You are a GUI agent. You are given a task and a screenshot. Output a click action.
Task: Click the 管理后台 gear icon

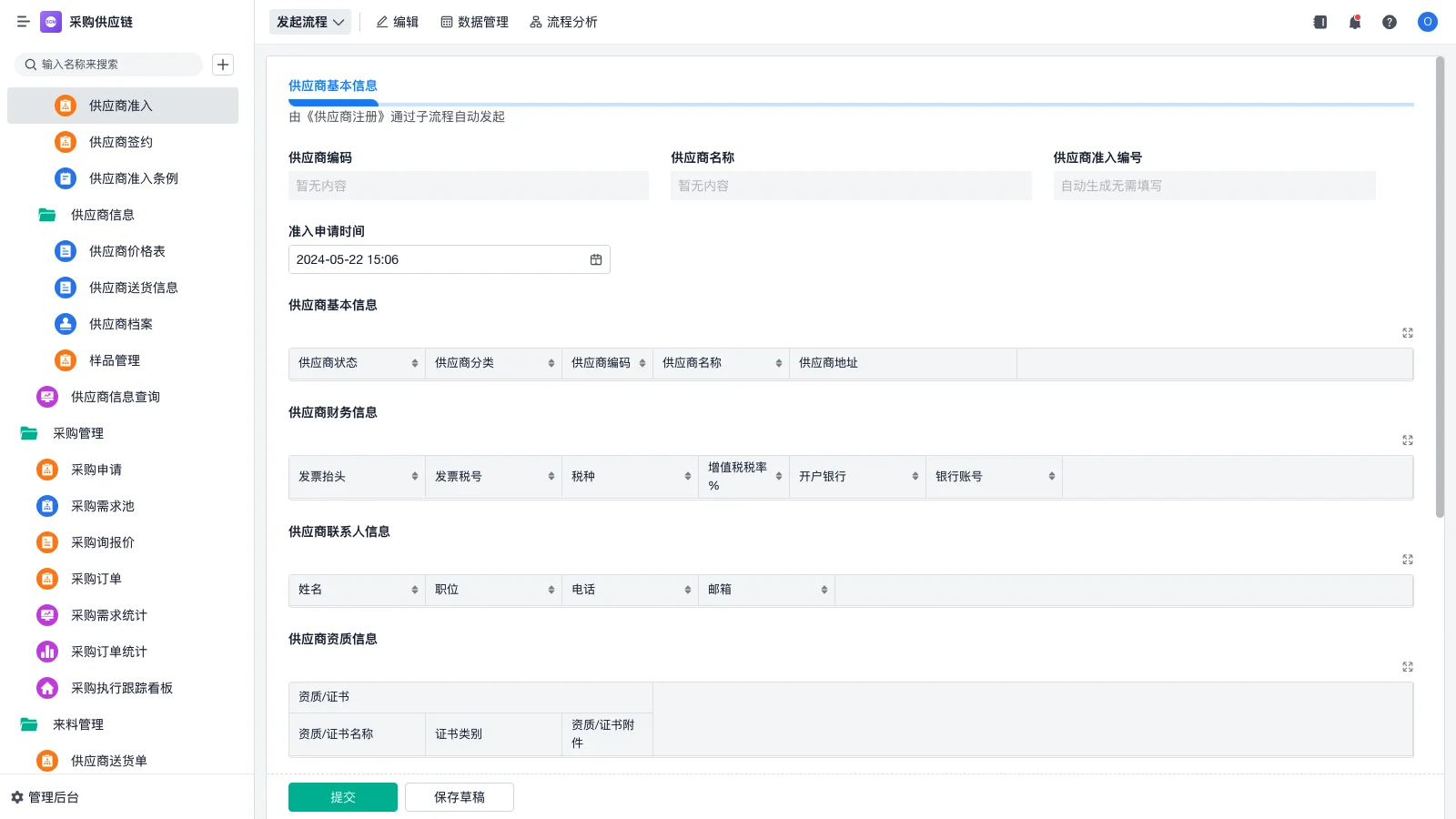[17, 797]
